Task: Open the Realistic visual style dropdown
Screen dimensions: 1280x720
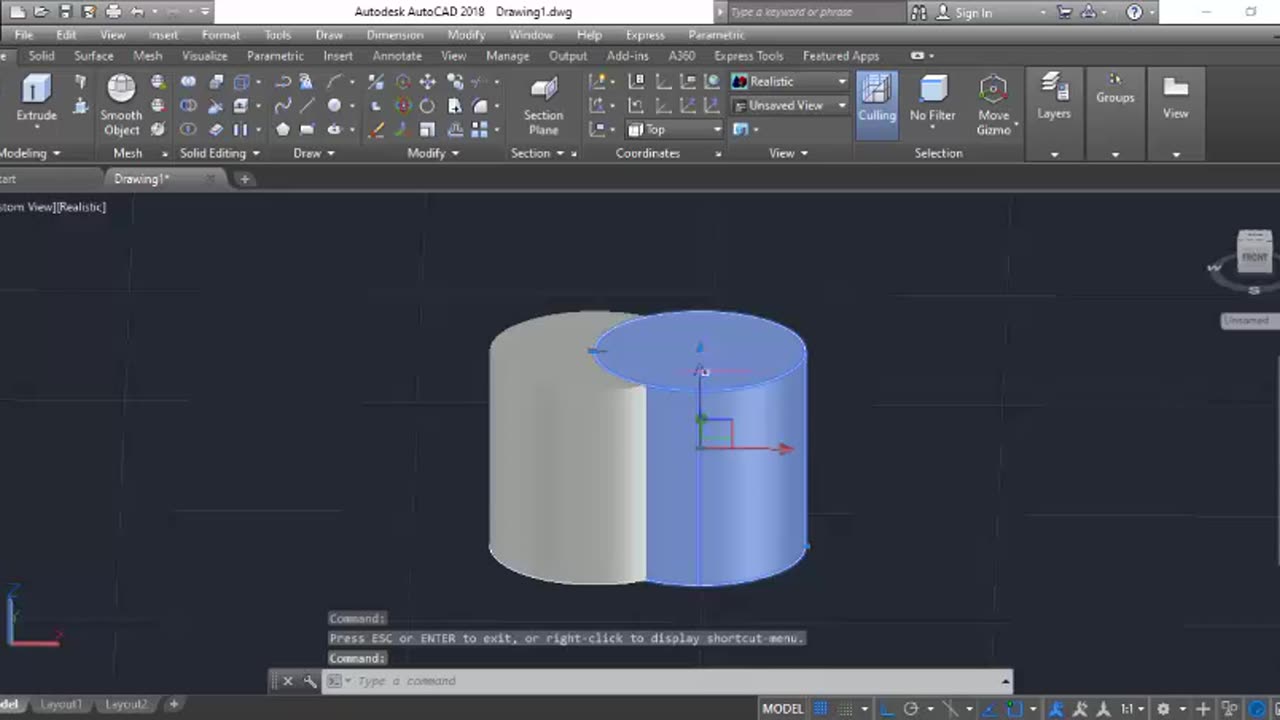Action: click(x=790, y=81)
